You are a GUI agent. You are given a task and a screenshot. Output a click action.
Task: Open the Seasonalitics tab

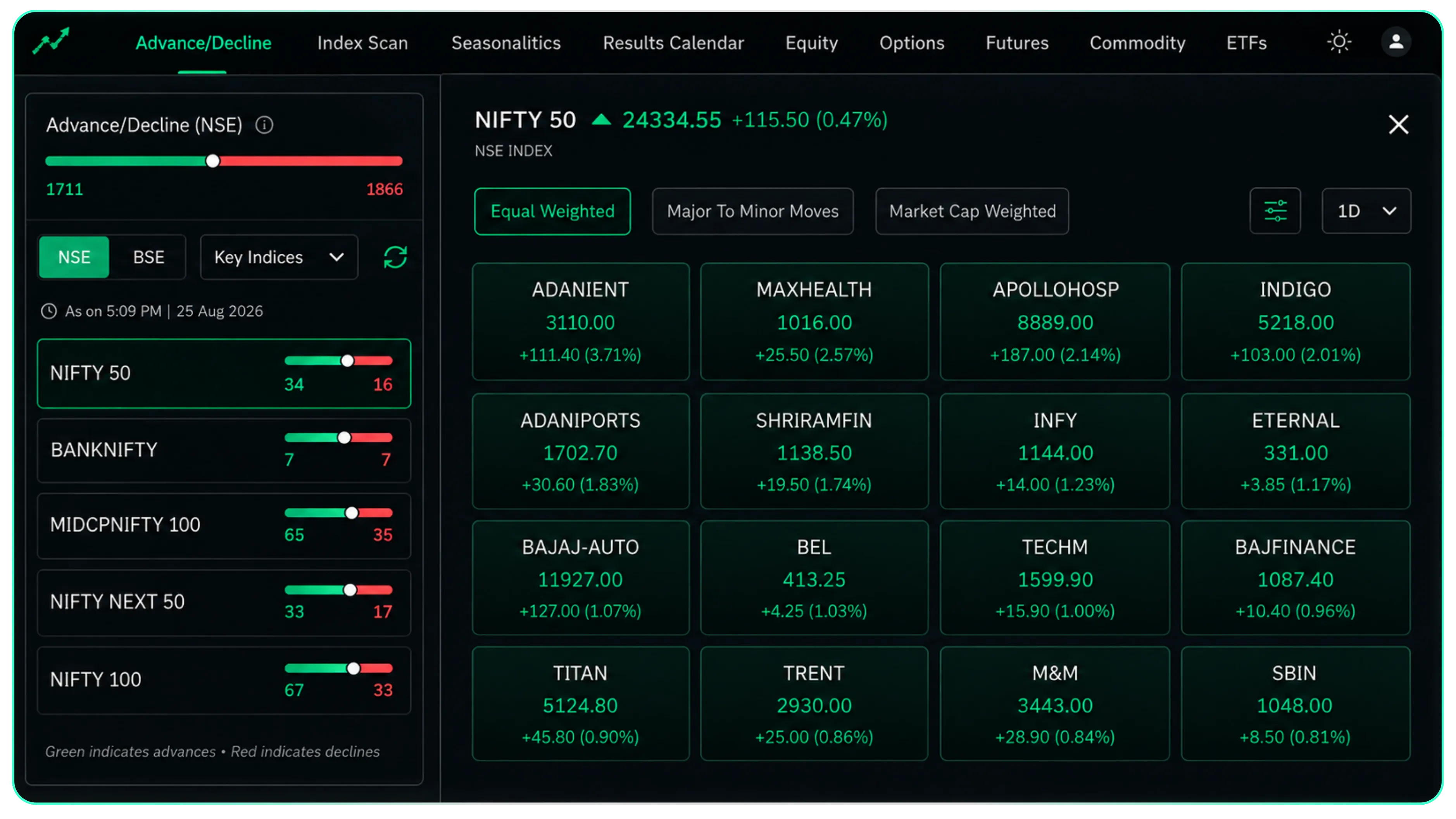(x=506, y=43)
